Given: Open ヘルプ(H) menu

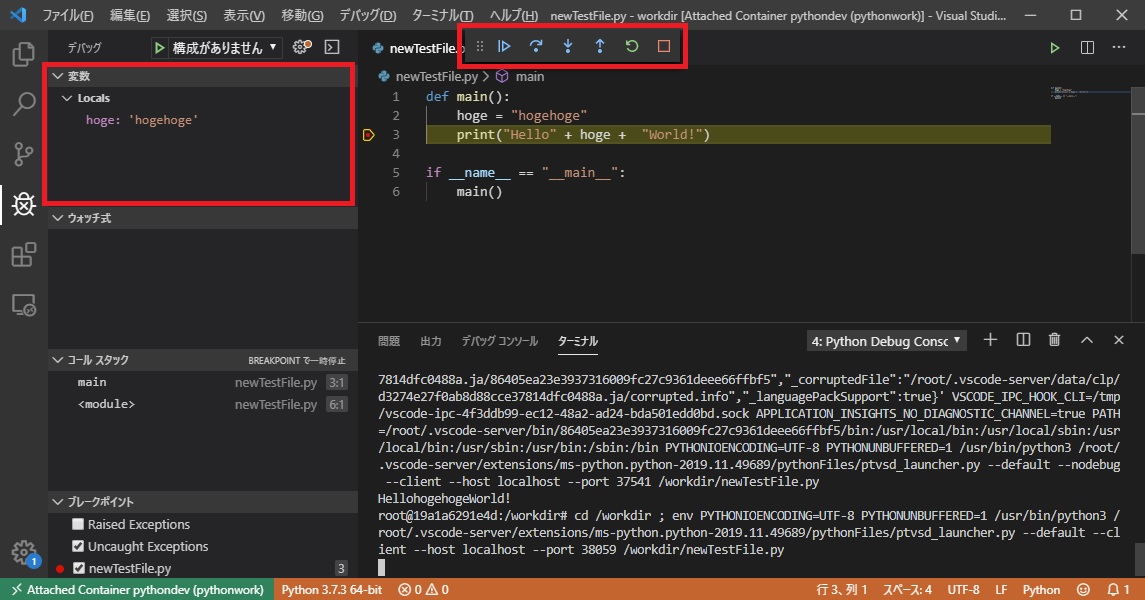Looking at the screenshot, I should 513,15.
